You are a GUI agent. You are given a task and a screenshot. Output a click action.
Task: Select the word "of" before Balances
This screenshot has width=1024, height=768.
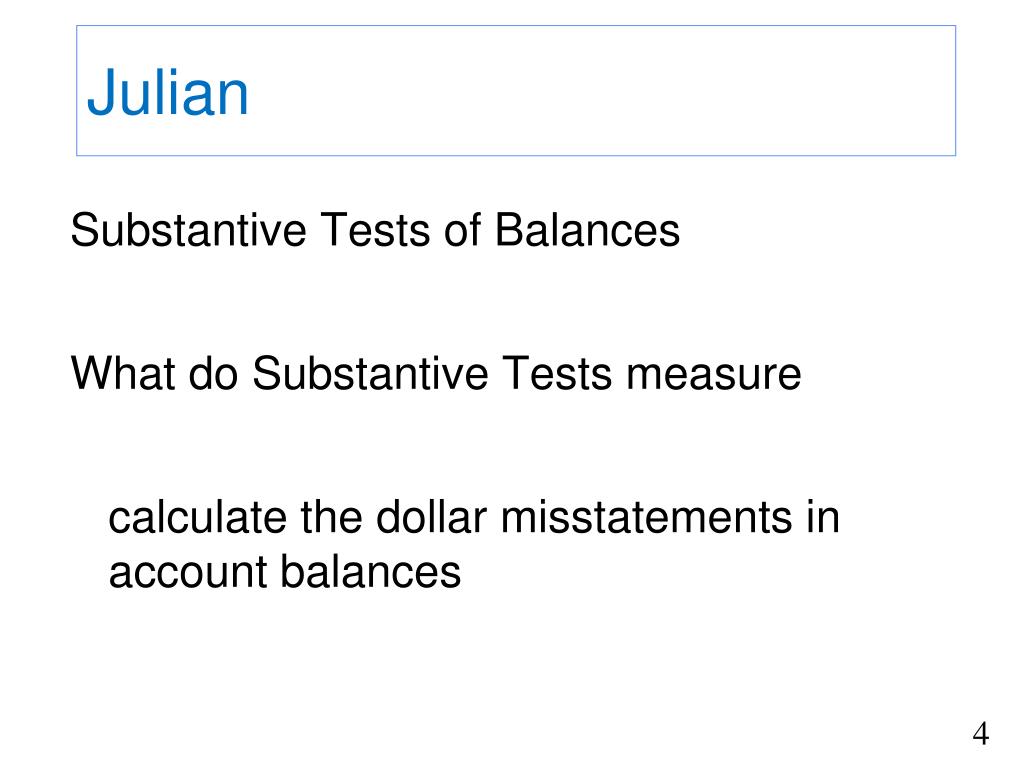click(x=462, y=231)
